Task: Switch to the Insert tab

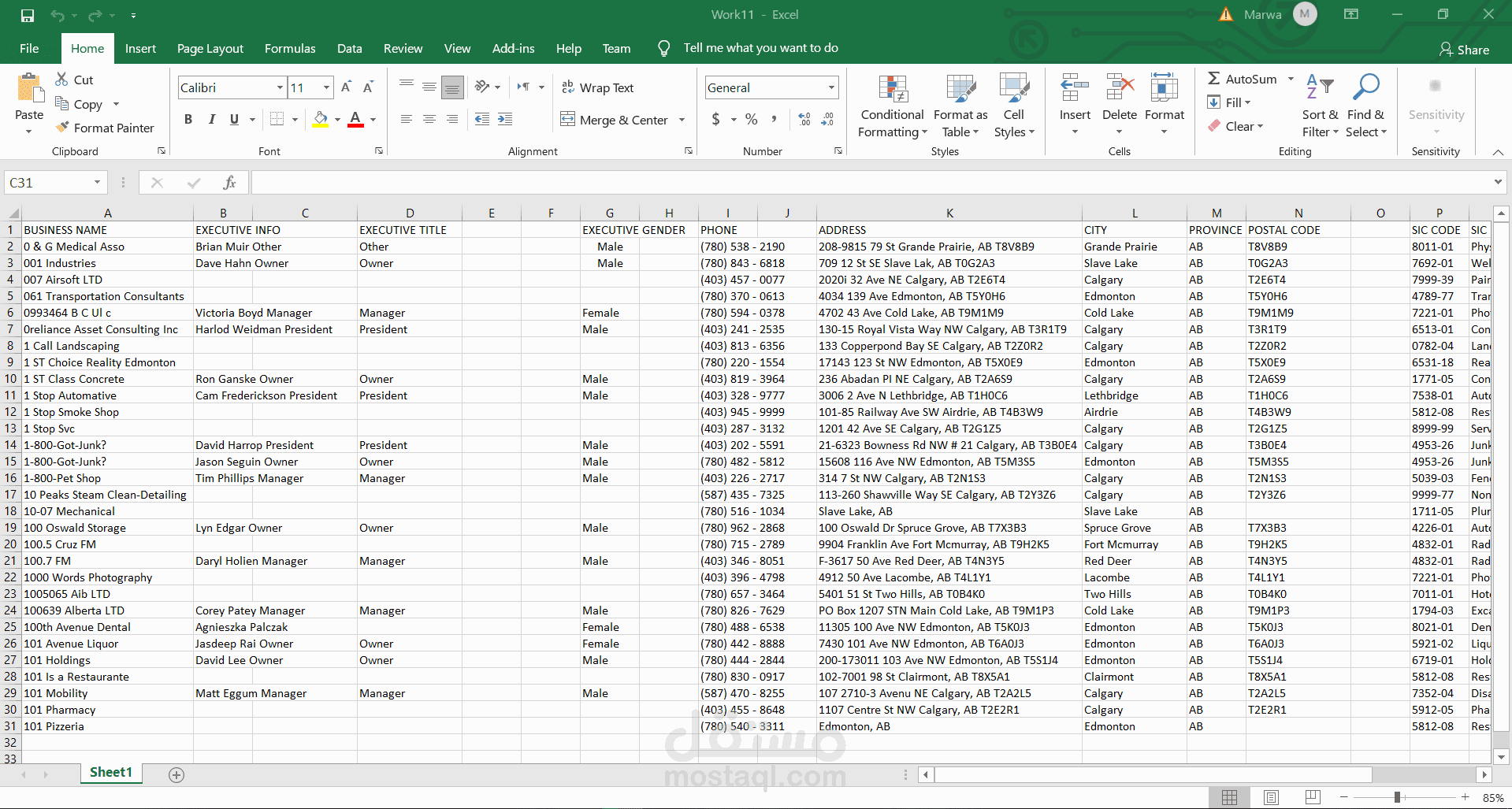Action: click(140, 48)
